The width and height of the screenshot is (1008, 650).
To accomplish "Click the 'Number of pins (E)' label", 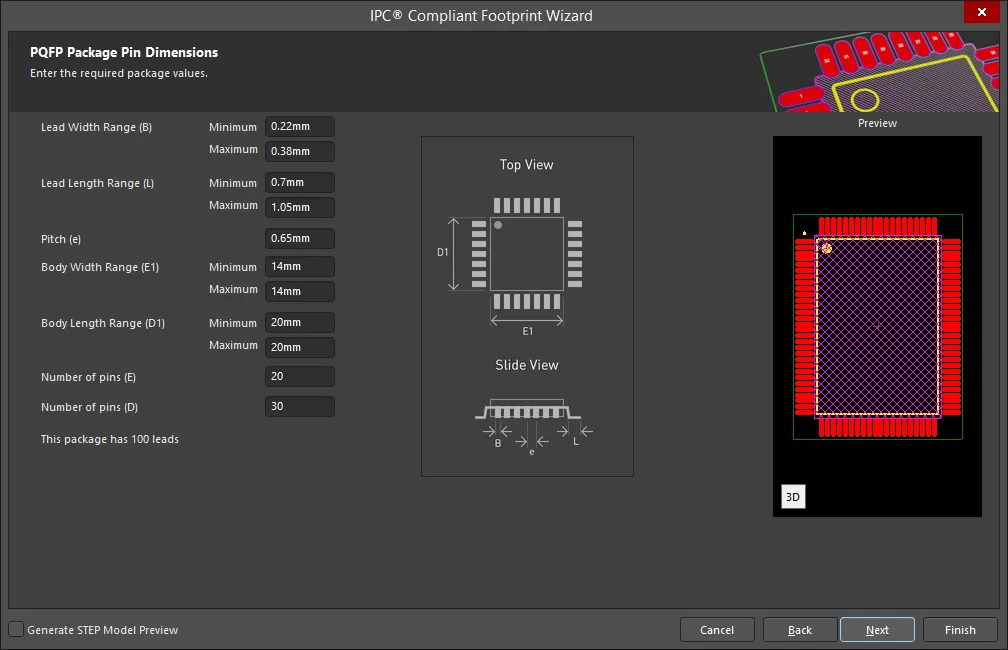I will (88, 377).
